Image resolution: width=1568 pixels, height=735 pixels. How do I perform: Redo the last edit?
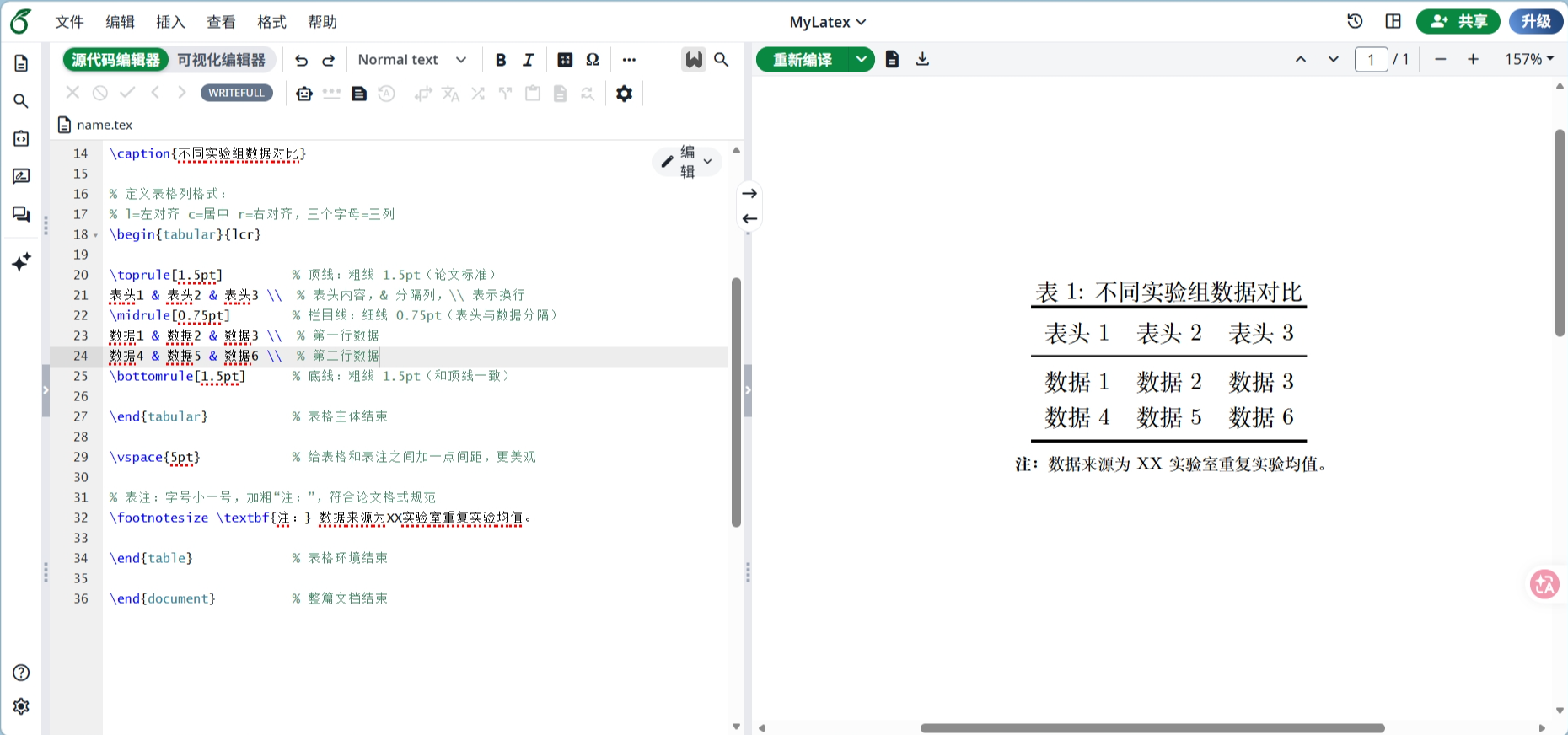[329, 60]
